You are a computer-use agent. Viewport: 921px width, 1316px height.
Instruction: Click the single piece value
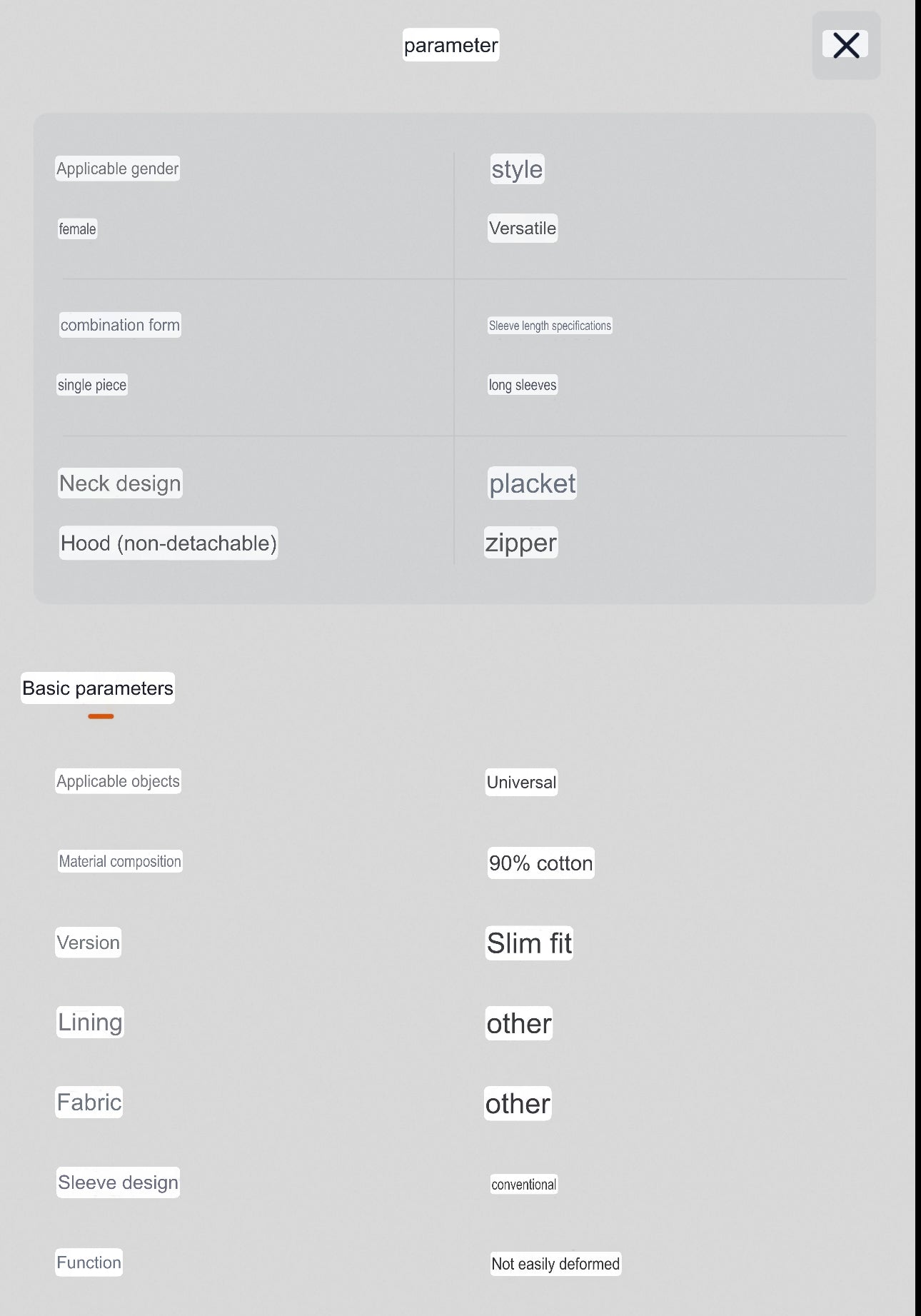pyautogui.click(x=92, y=385)
